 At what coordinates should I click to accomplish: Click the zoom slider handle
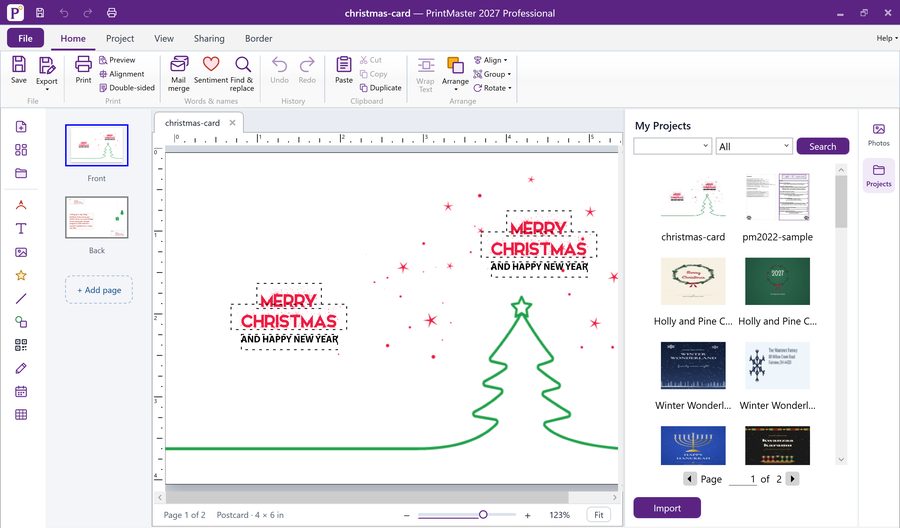click(x=483, y=515)
